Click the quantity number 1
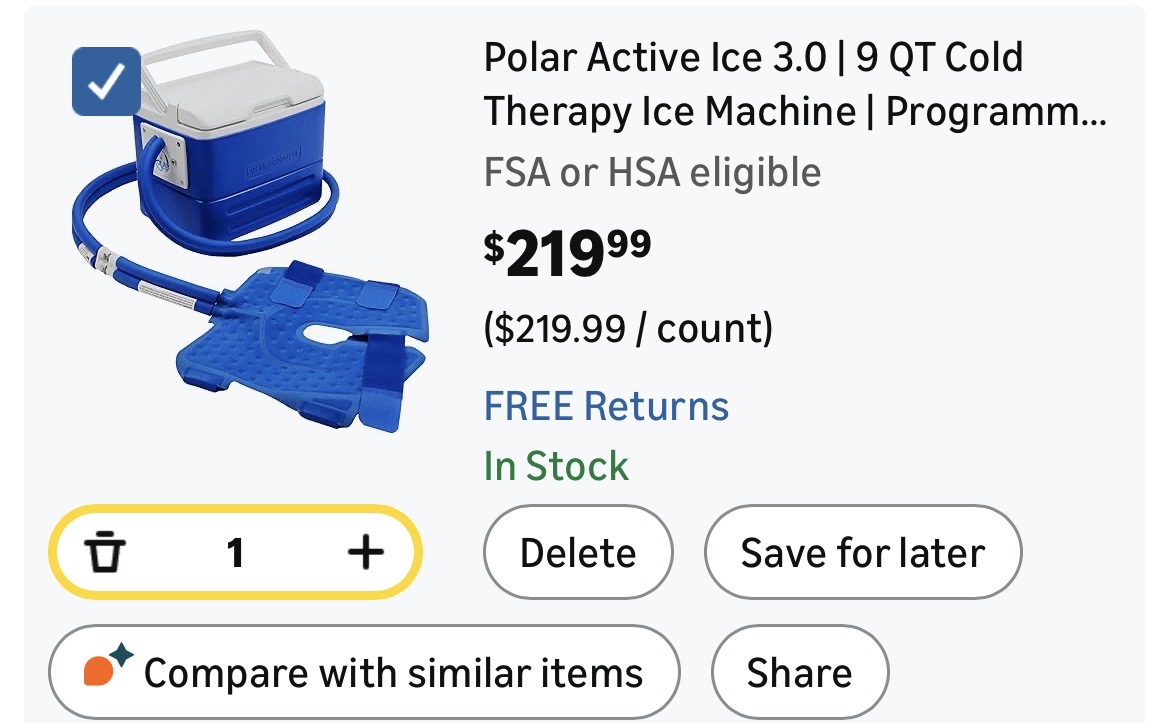Screen dimensions: 1170x723 pos(235,552)
